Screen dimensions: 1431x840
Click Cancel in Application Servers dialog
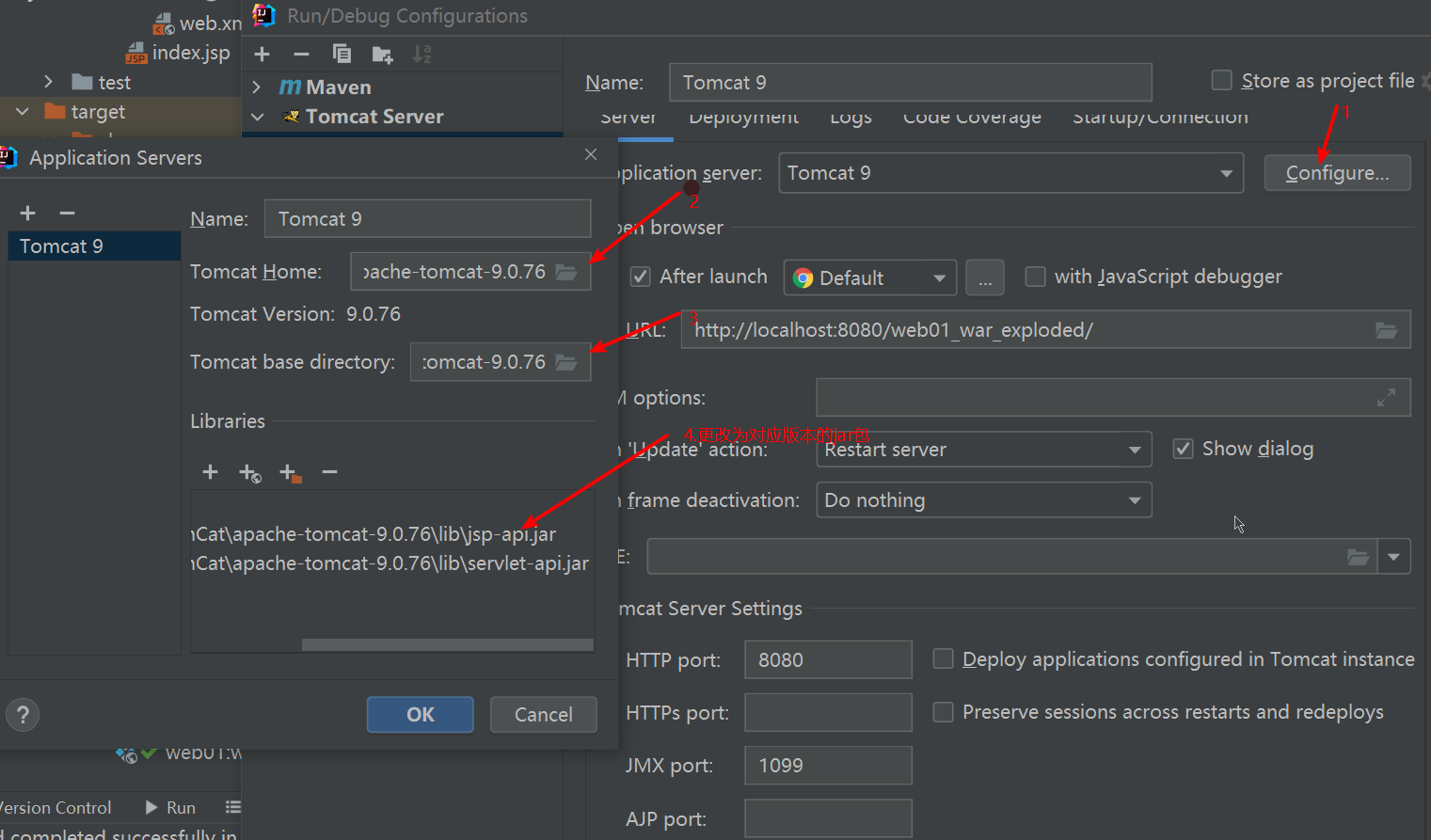point(544,715)
